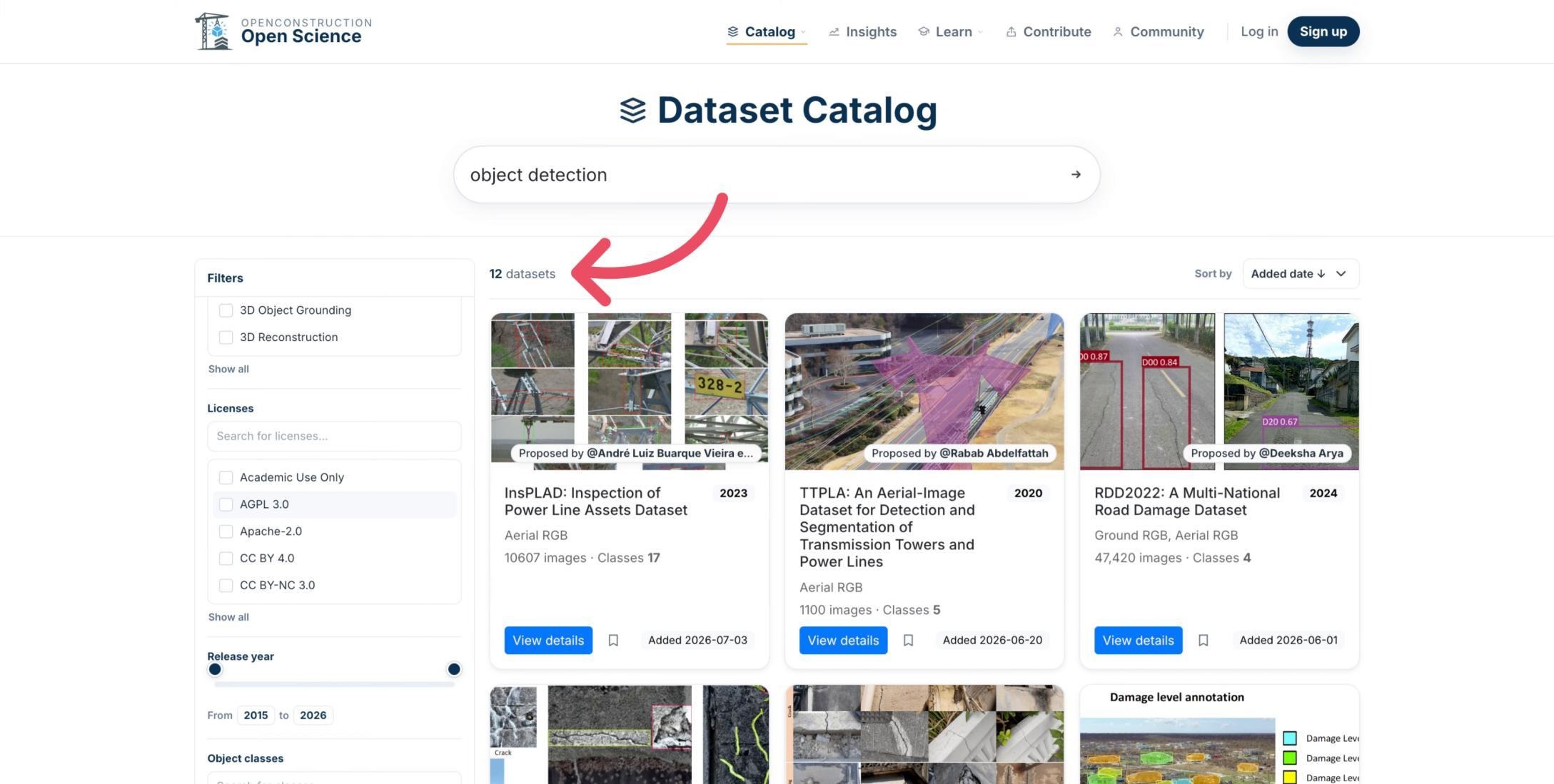The width and height of the screenshot is (1554, 784).
Task: Click the 2024 year badge on RDD2022
Action: (x=1323, y=493)
